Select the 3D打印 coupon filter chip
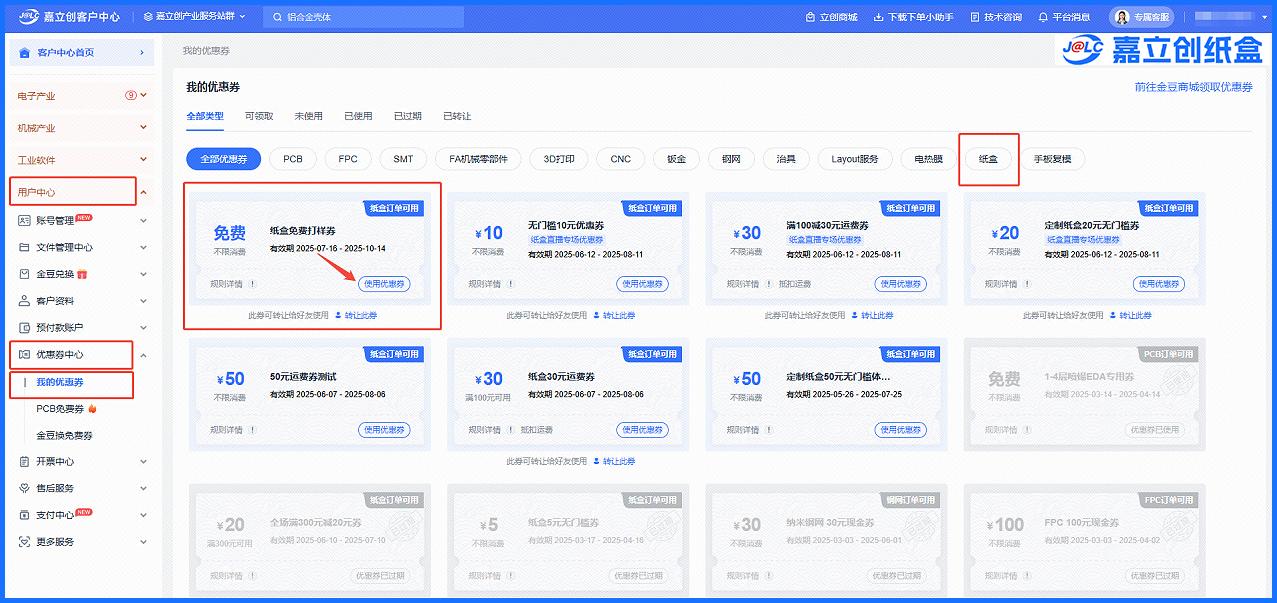This screenshot has height=603, width=1277. pyautogui.click(x=559, y=159)
